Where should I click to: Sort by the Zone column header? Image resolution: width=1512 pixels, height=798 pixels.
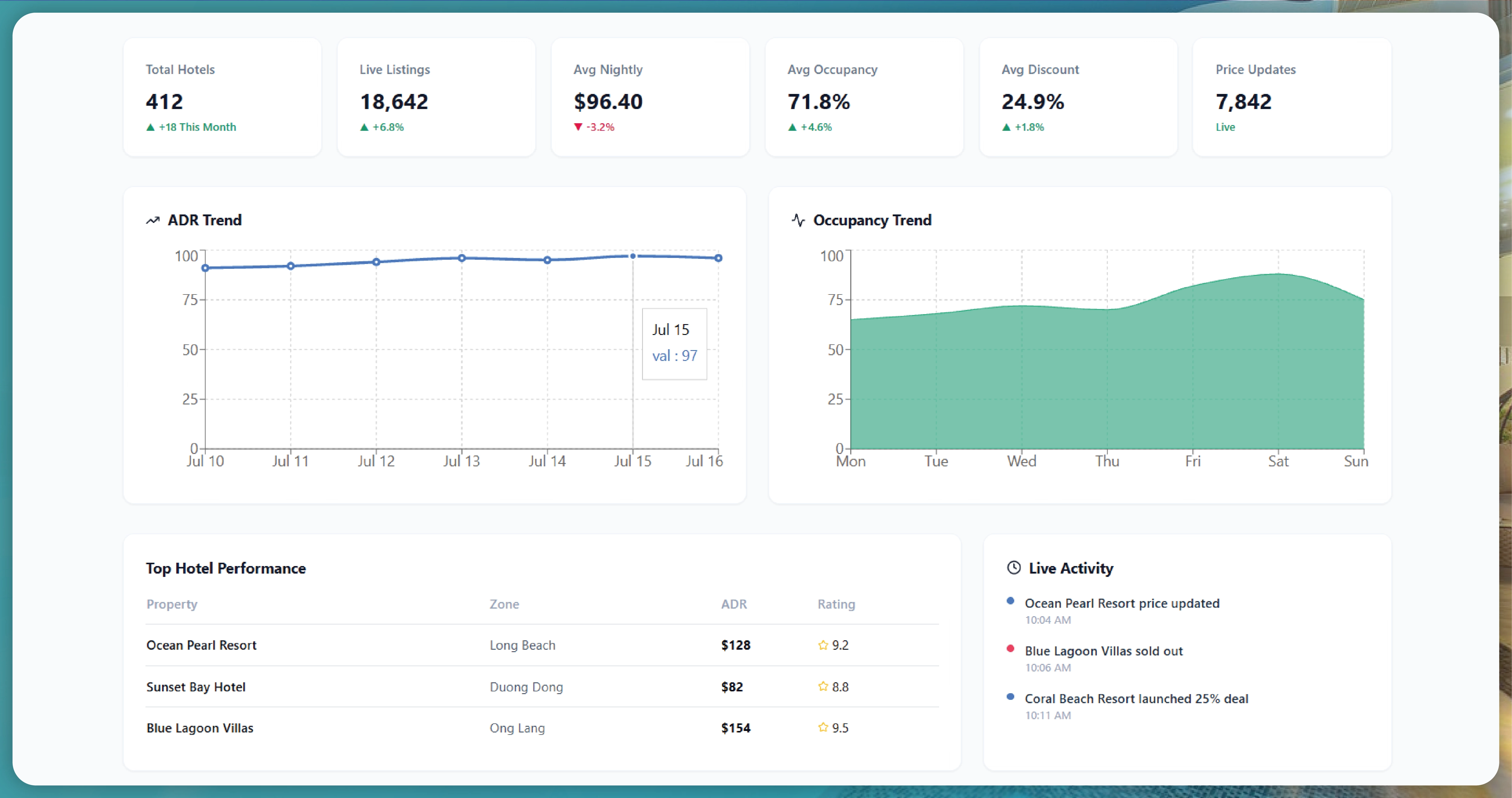click(x=504, y=604)
